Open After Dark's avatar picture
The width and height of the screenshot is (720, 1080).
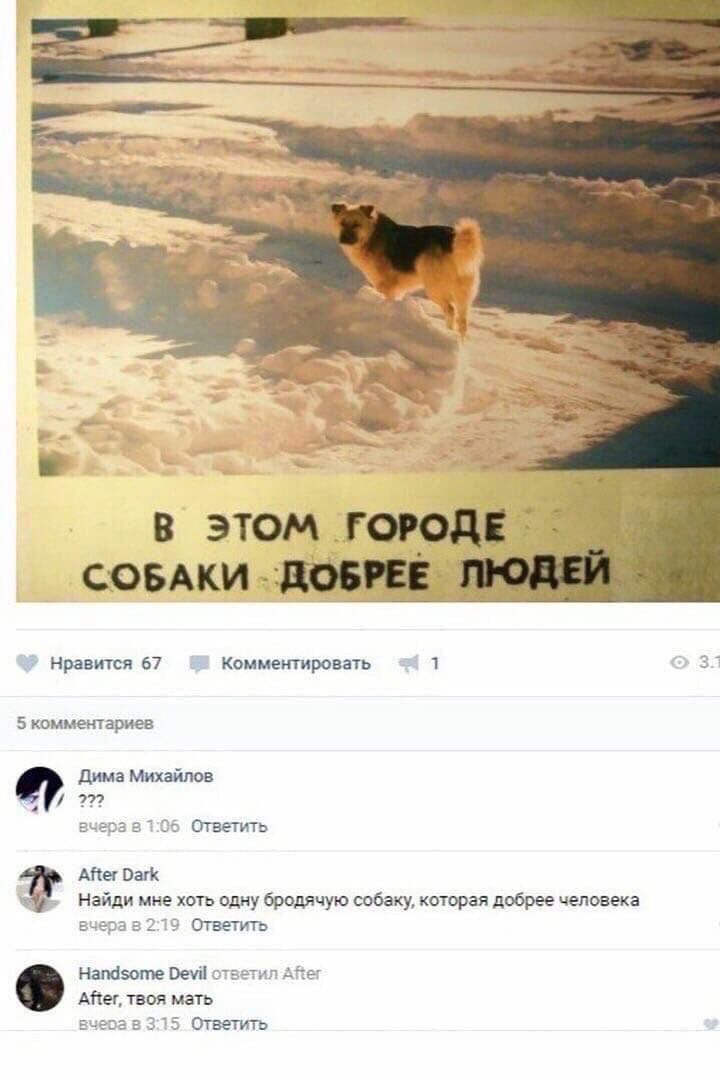click(x=40, y=889)
